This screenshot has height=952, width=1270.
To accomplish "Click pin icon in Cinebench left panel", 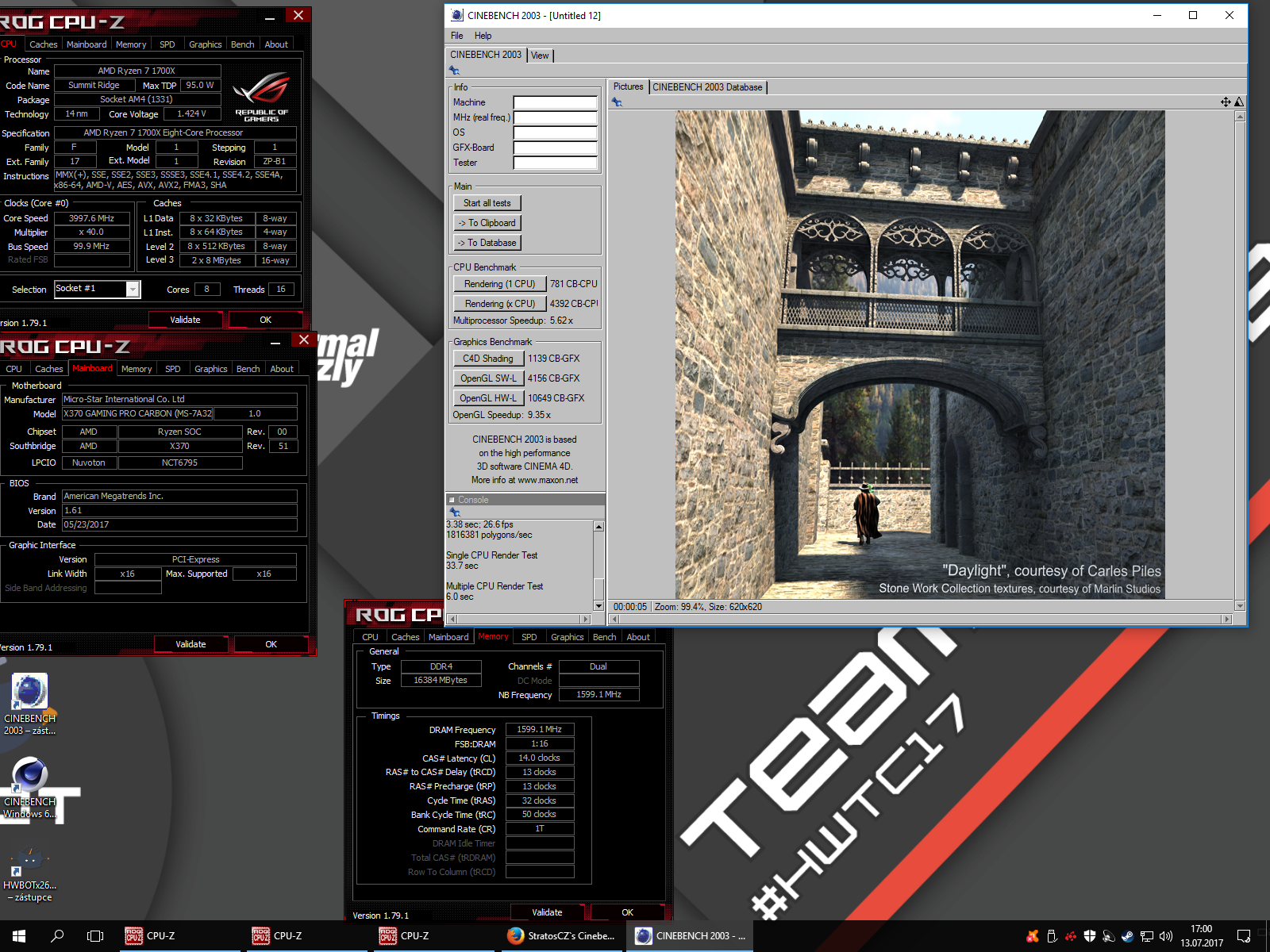I will point(455,71).
